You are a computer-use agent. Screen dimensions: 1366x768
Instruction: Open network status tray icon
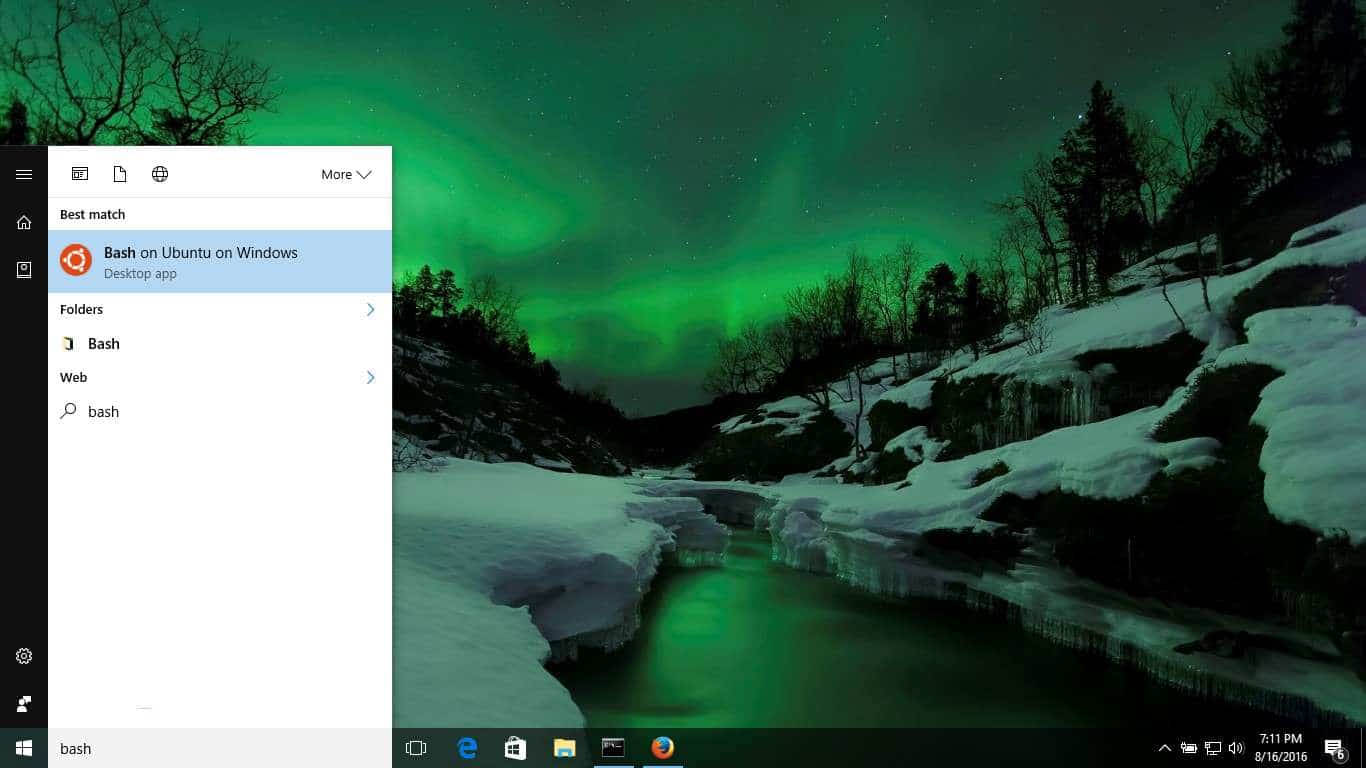click(x=1213, y=748)
